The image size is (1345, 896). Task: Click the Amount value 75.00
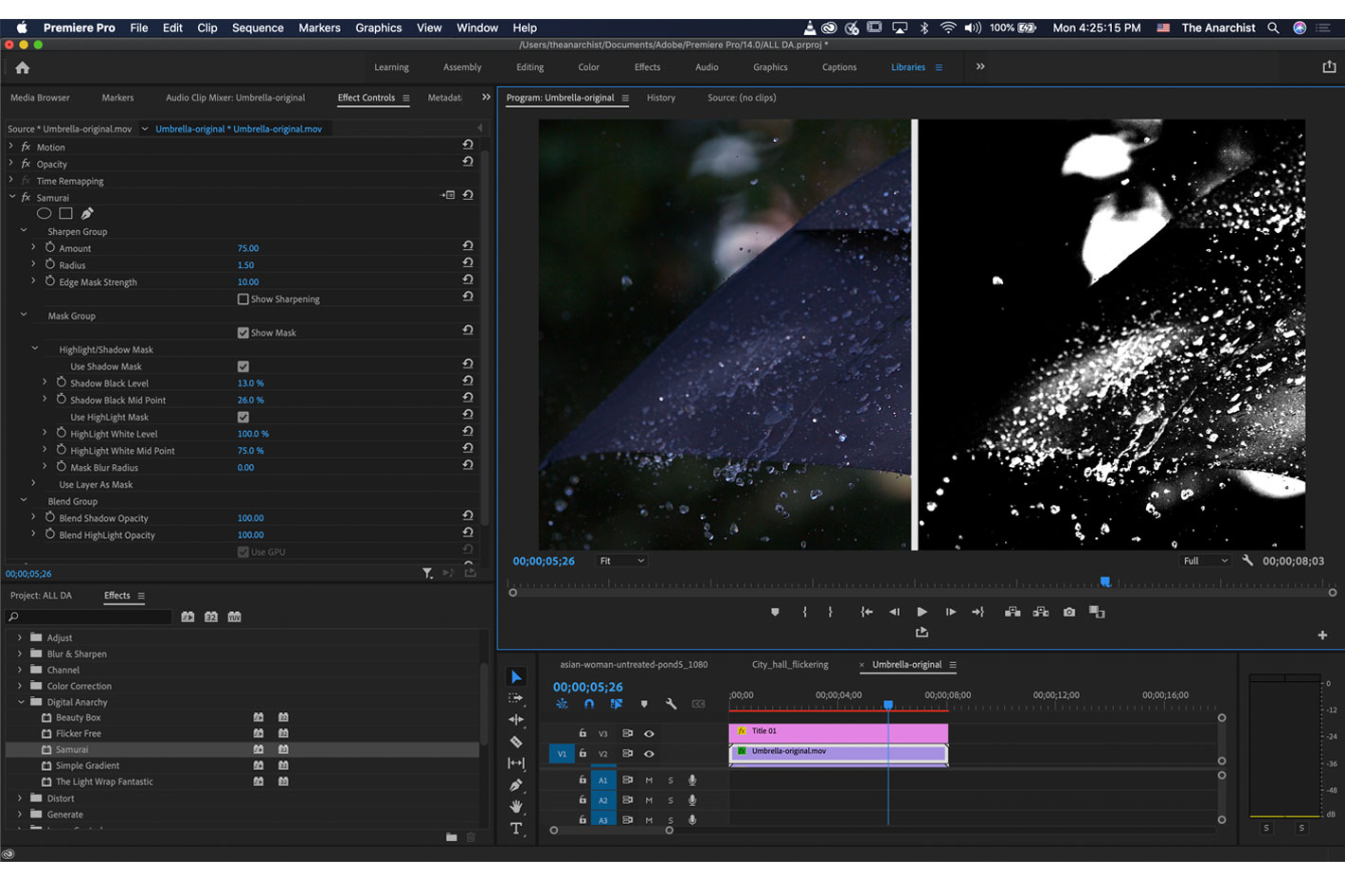(x=248, y=248)
